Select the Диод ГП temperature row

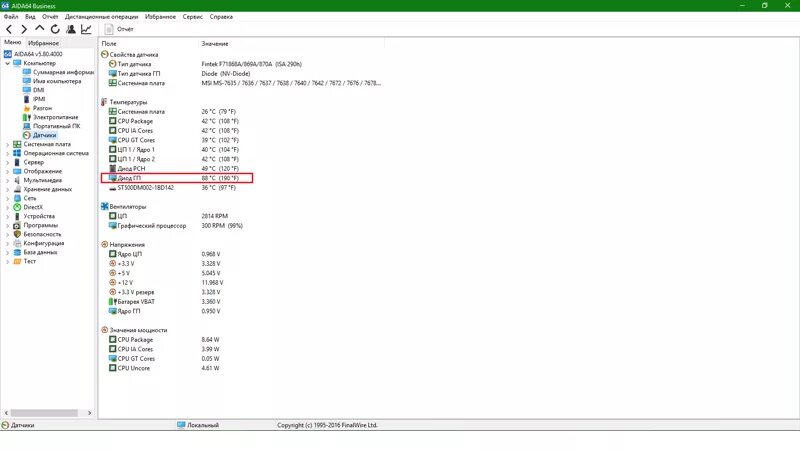click(x=177, y=178)
